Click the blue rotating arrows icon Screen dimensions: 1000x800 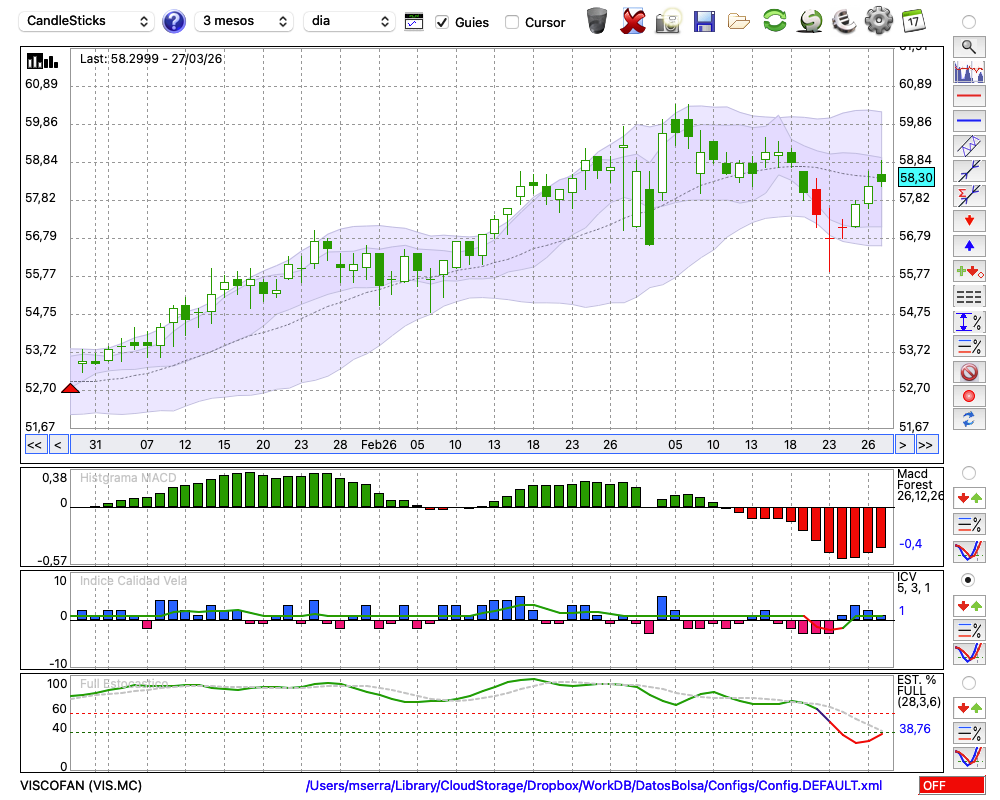pos(969,420)
